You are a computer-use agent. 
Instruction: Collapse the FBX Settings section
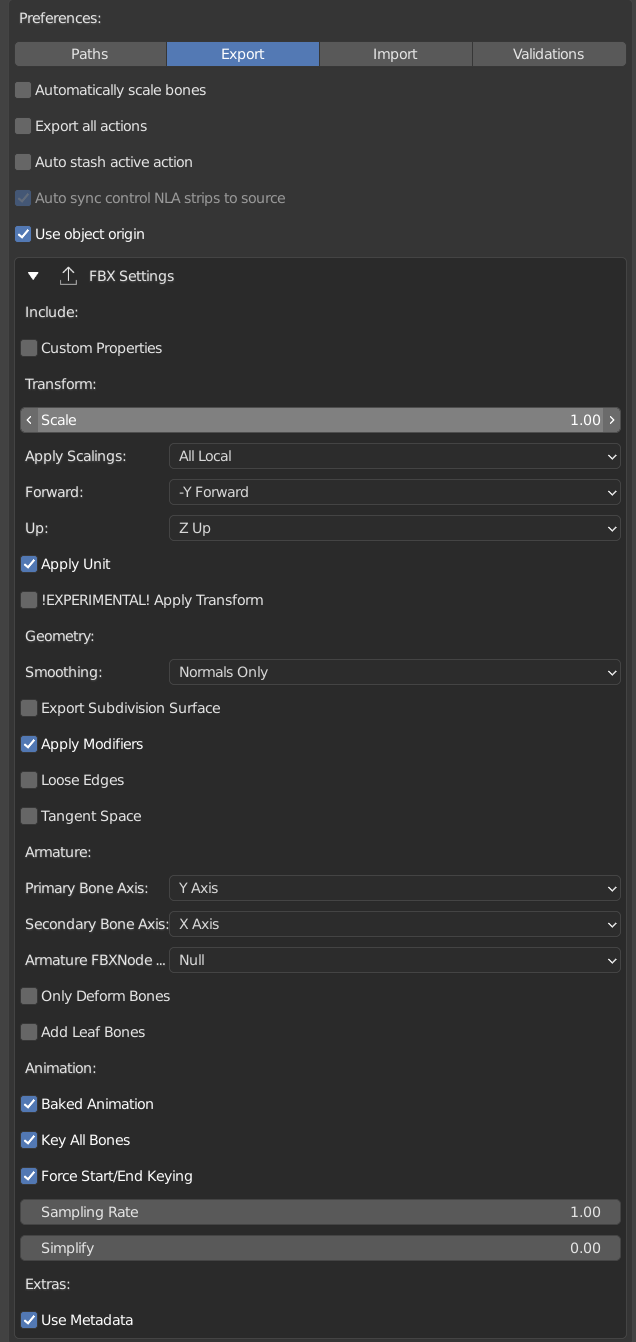[x=32, y=276]
